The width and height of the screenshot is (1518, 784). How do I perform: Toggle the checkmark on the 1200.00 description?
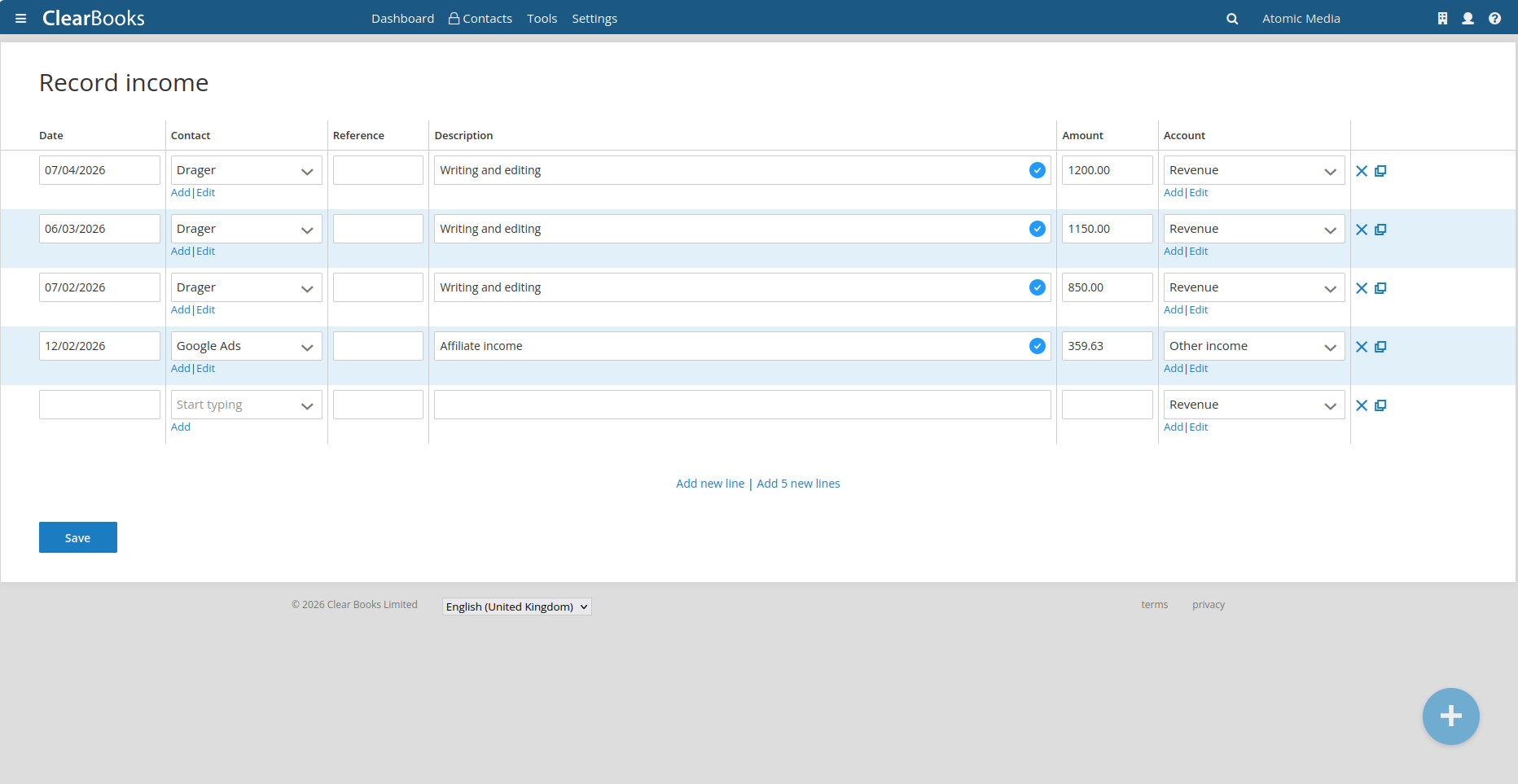coord(1037,170)
